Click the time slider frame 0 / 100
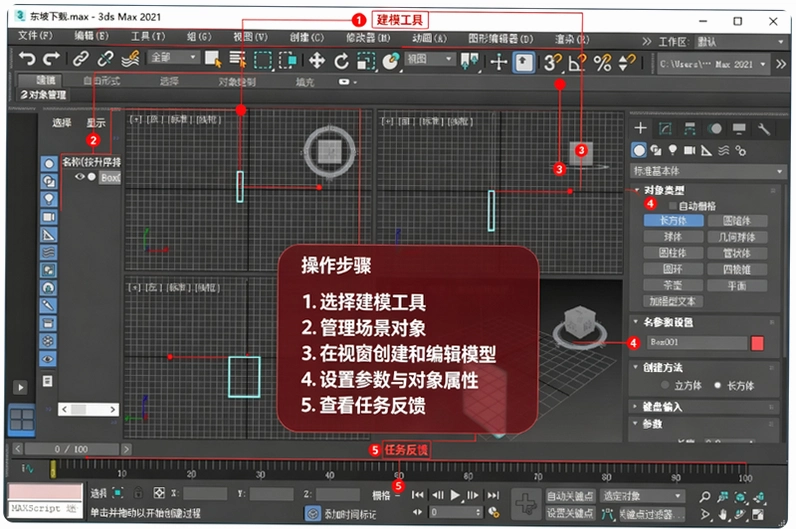The width and height of the screenshot is (796, 529). pos(71,449)
